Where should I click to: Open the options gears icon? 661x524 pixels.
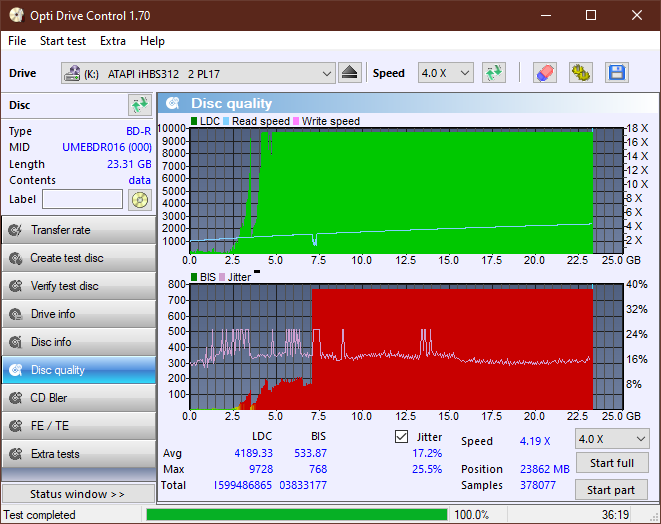point(580,73)
